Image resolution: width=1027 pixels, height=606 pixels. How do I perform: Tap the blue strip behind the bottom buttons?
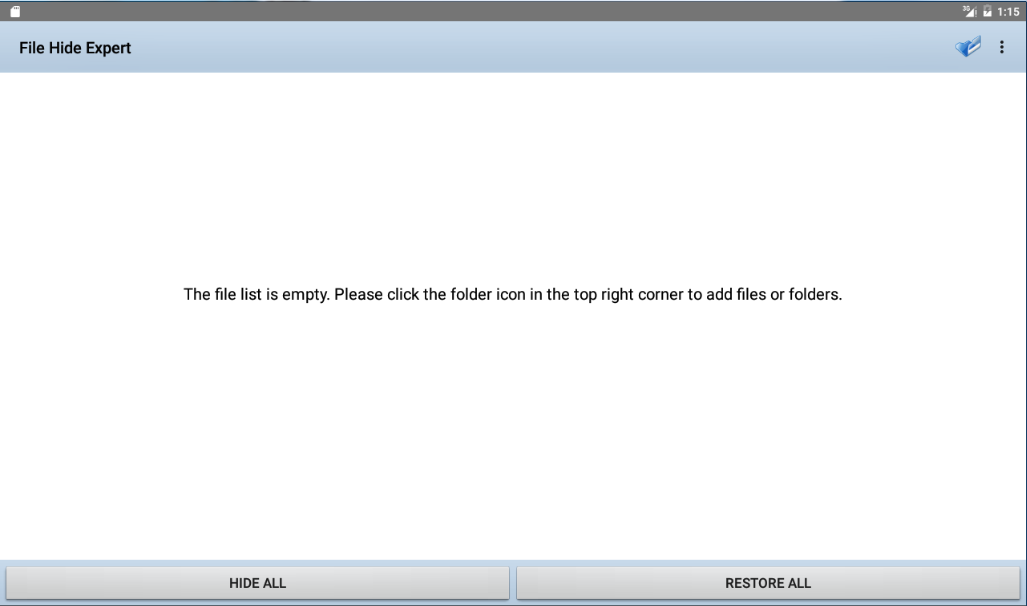click(513, 563)
